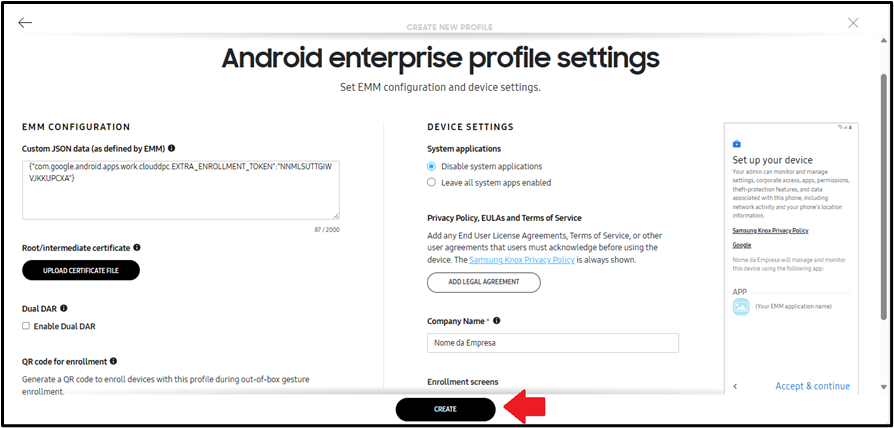Image resolution: width=894 pixels, height=428 pixels.
Task: Click info icon beside QR code for enrollment
Action: [x=113, y=361]
